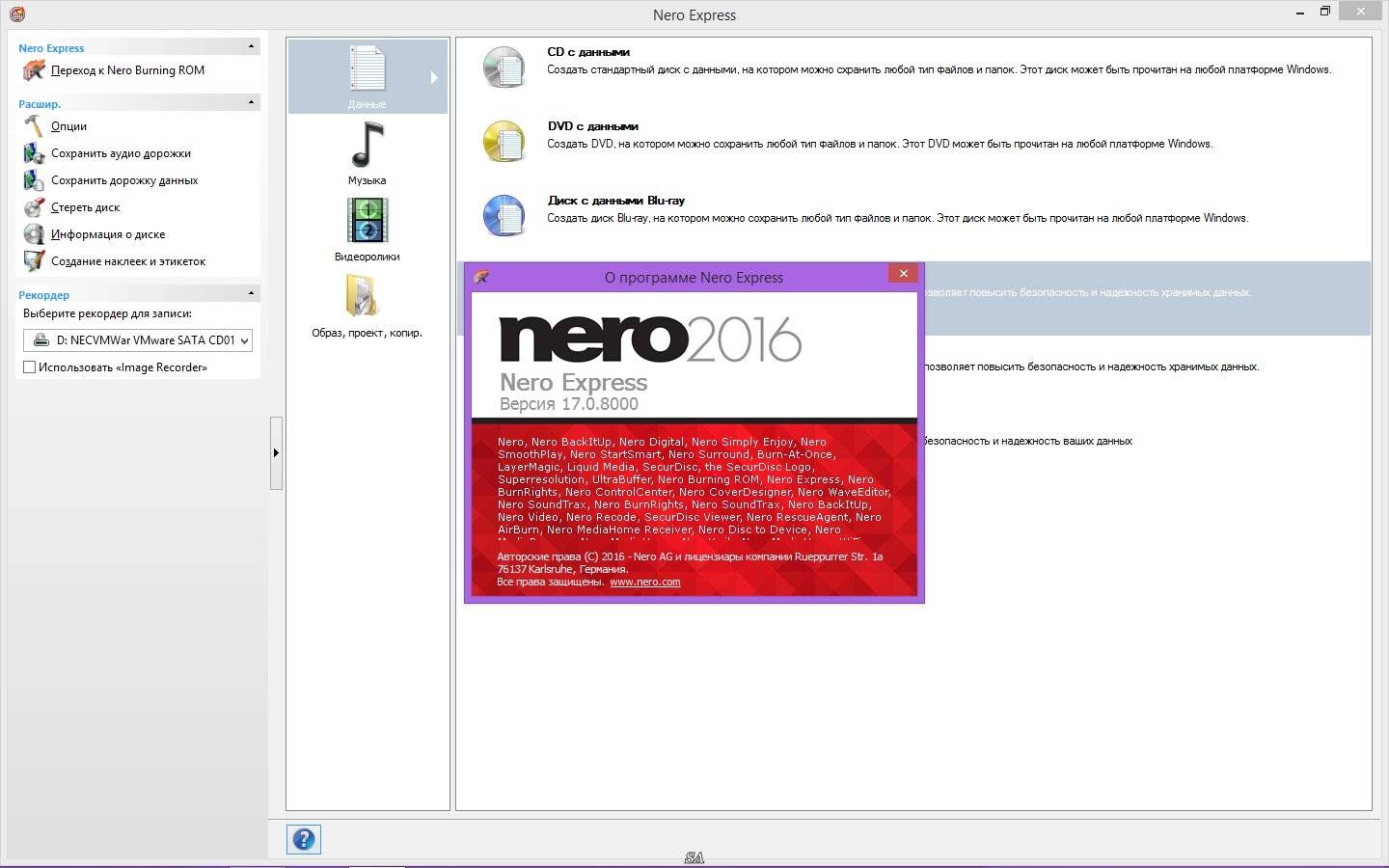Open www.nero.com link in About dialog
The width and height of the screenshot is (1389, 868).
[x=645, y=582]
